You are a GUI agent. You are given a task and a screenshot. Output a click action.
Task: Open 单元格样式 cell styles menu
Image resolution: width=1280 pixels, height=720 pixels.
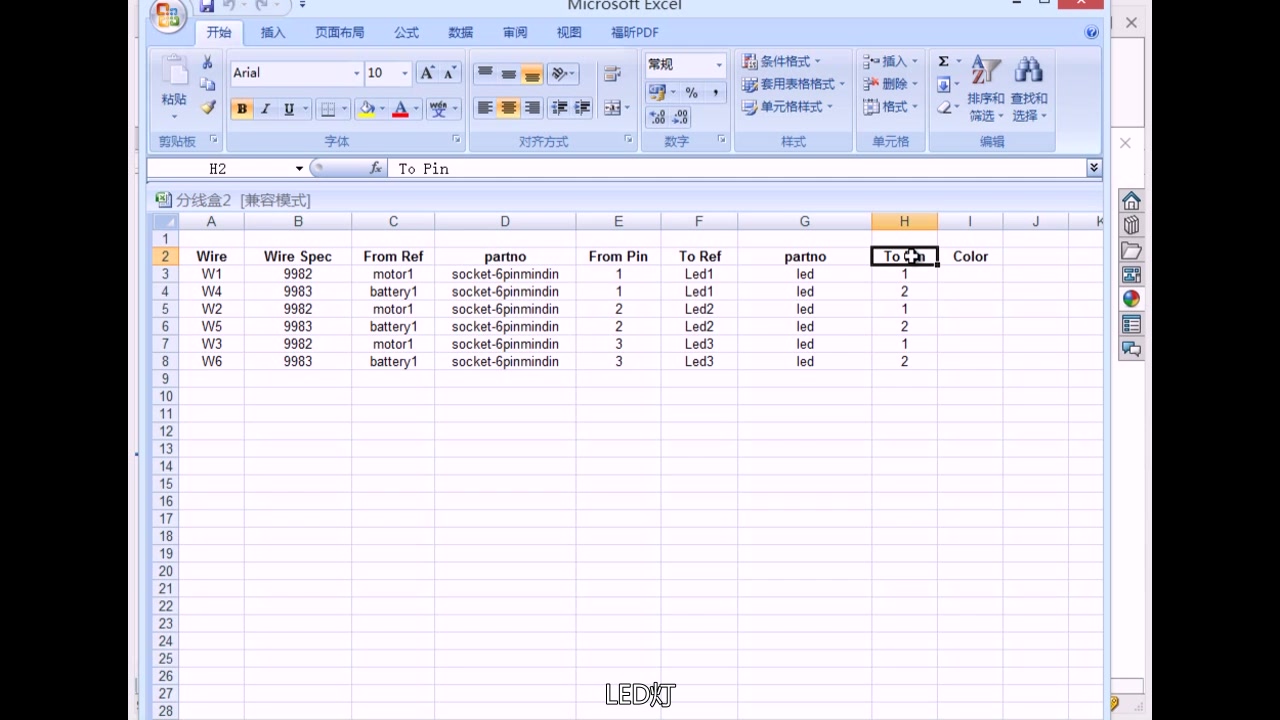(x=786, y=106)
